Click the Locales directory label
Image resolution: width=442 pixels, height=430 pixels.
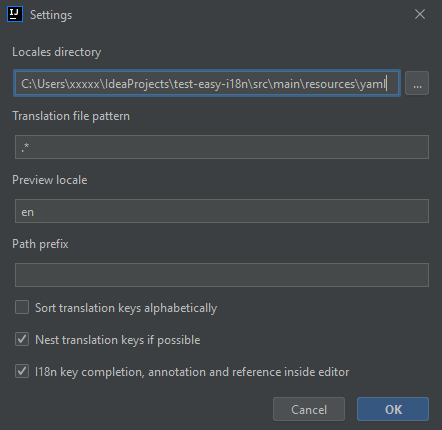pyautogui.click(x=57, y=52)
